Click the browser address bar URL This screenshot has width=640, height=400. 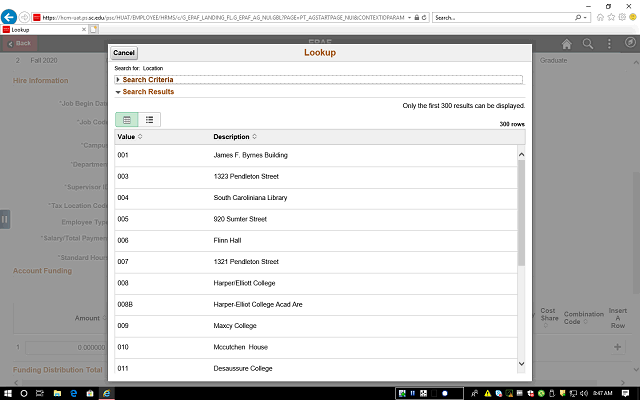pos(223,18)
